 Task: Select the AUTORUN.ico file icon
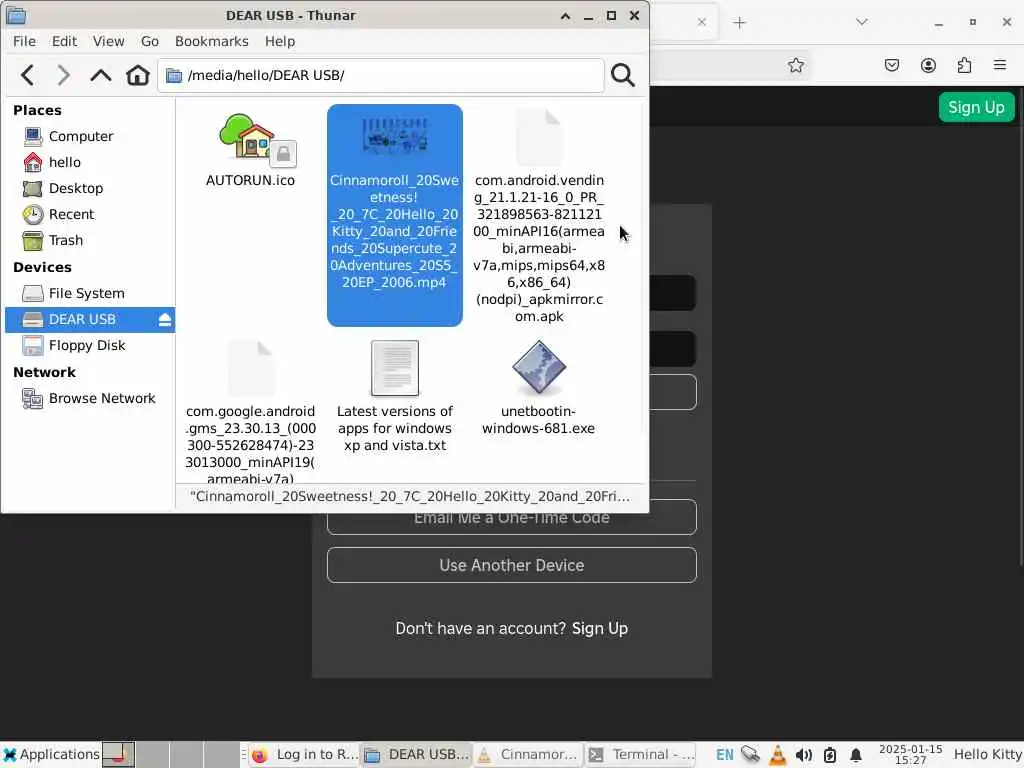(250, 138)
